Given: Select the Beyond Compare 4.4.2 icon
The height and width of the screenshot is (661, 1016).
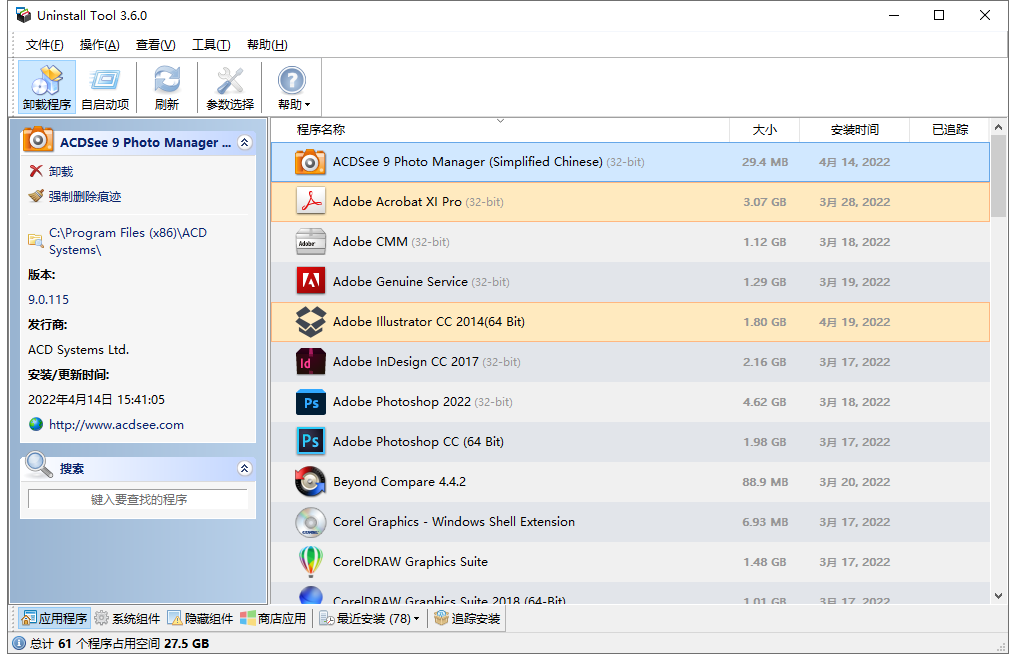Looking at the screenshot, I should pos(310,482).
